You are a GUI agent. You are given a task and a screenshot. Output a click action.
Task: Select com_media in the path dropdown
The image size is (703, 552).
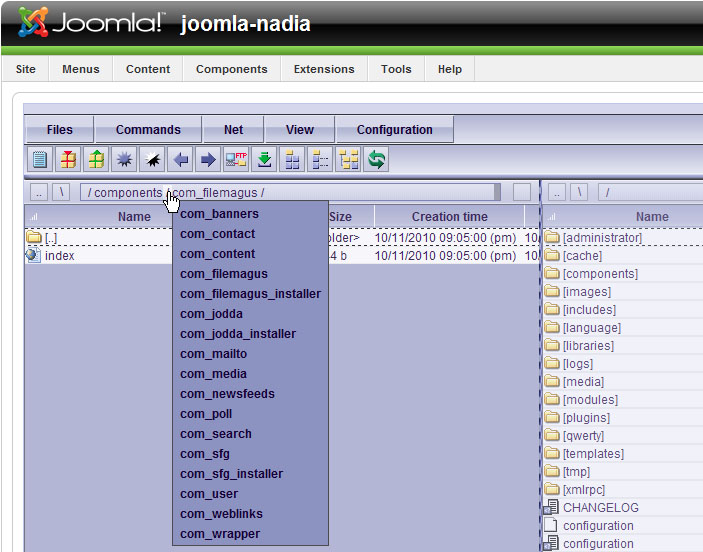[x=250, y=374]
